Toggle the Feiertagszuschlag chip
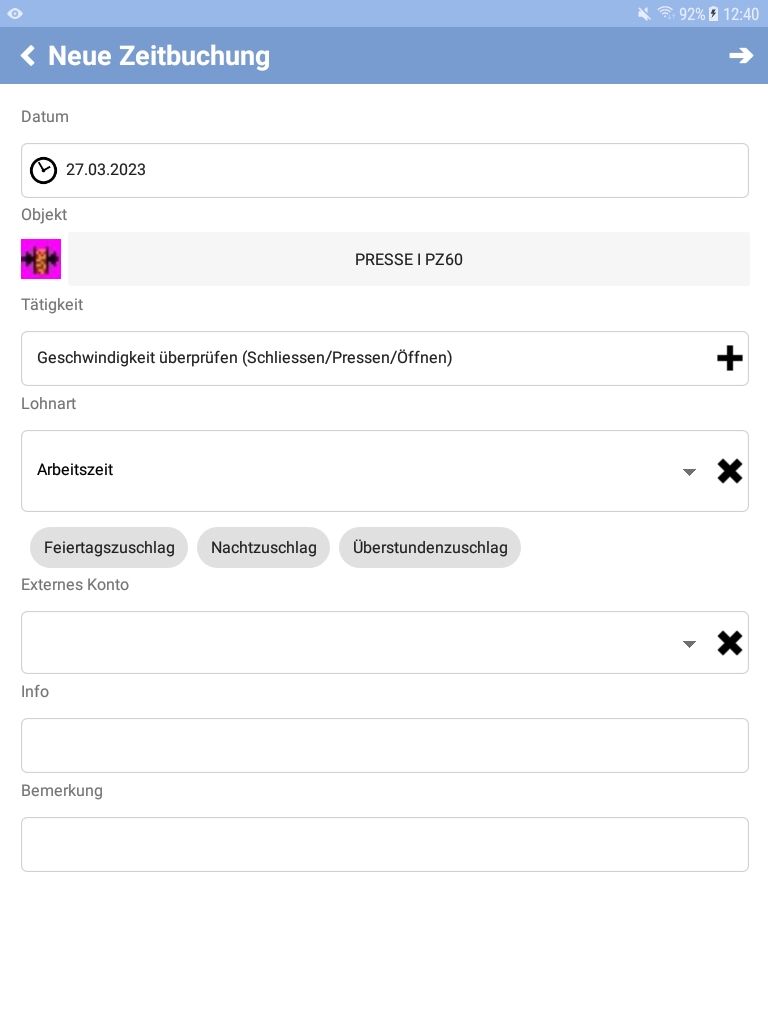Screen dimensions: 768x1024 [109, 547]
